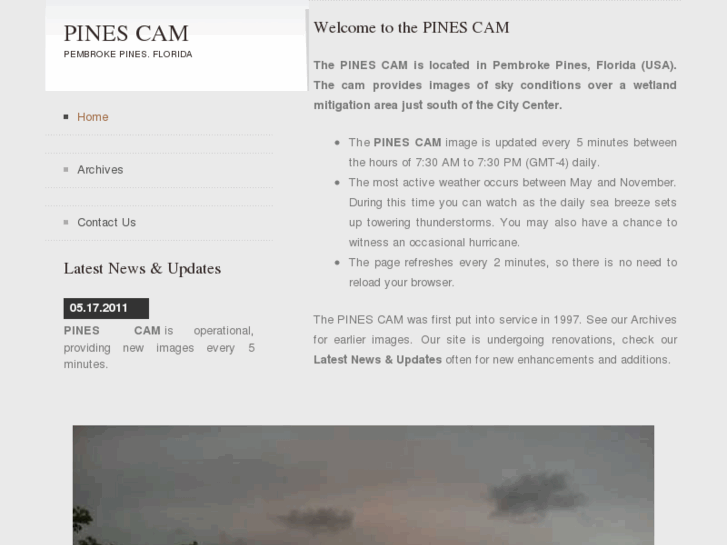727x545 pixels.
Task: Click the 05.17.2011 news date badge
Action: [x=106, y=308]
